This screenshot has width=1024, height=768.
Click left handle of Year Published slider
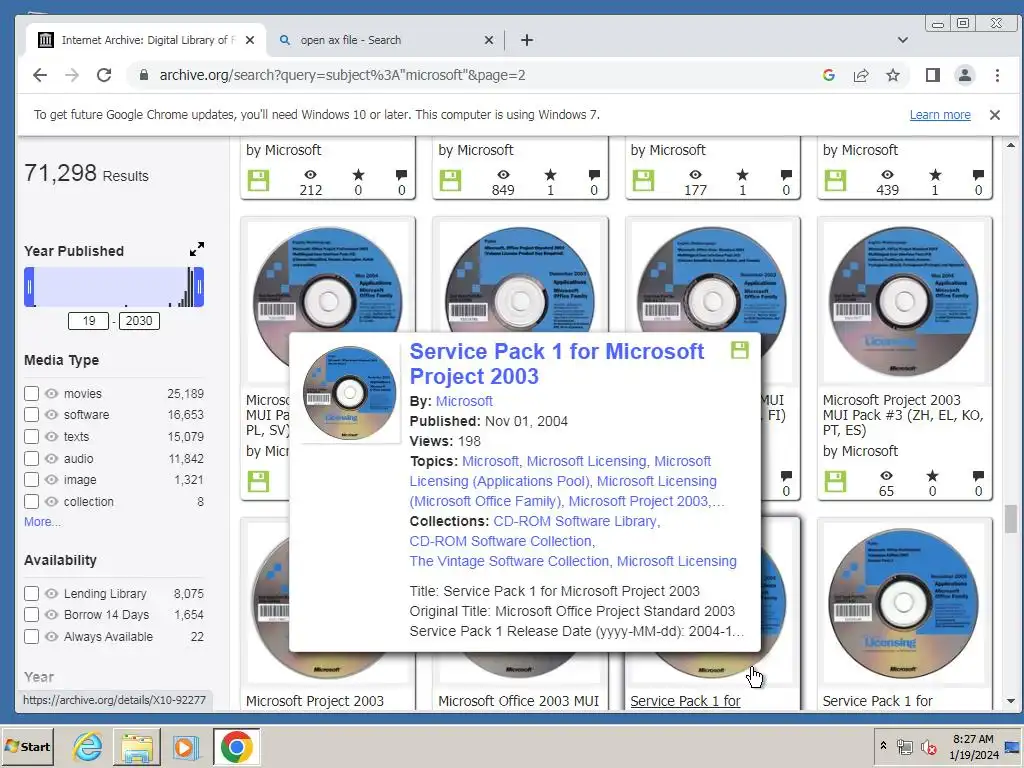click(x=29, y=287)
